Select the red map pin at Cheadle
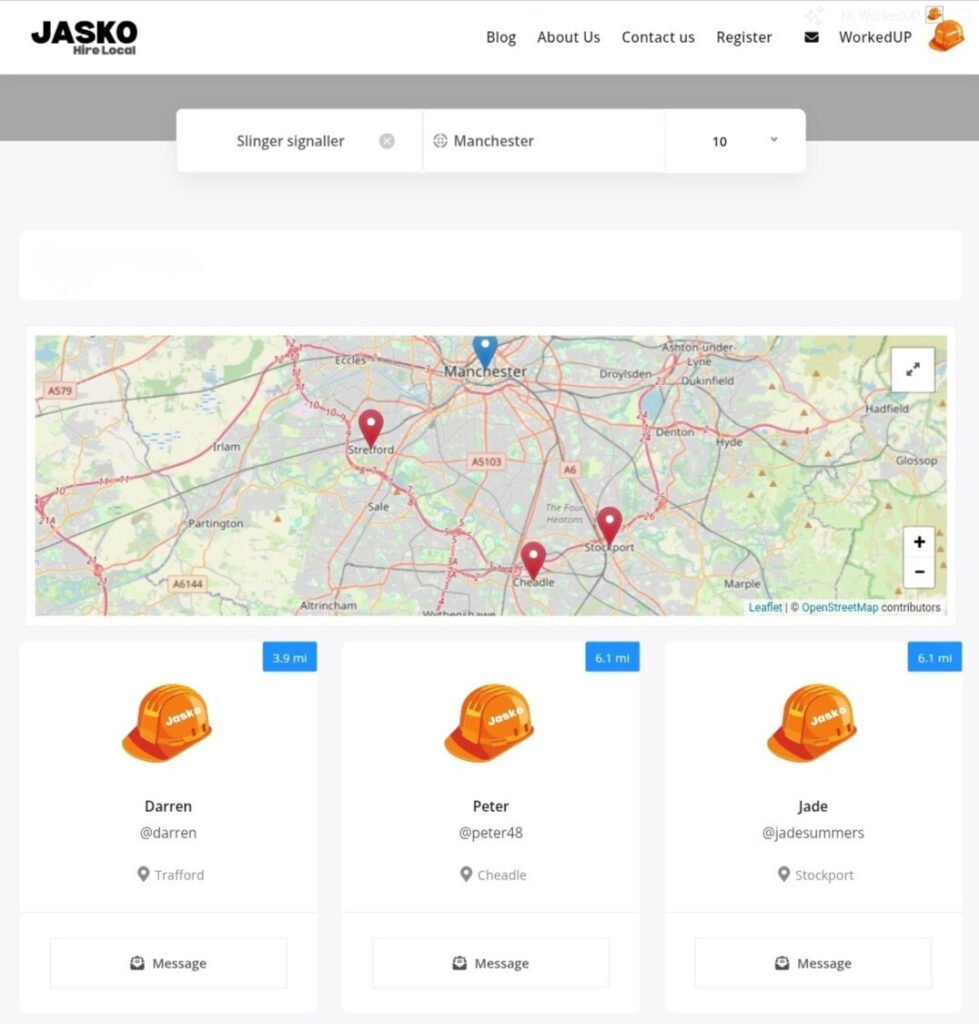 point(533,559)
